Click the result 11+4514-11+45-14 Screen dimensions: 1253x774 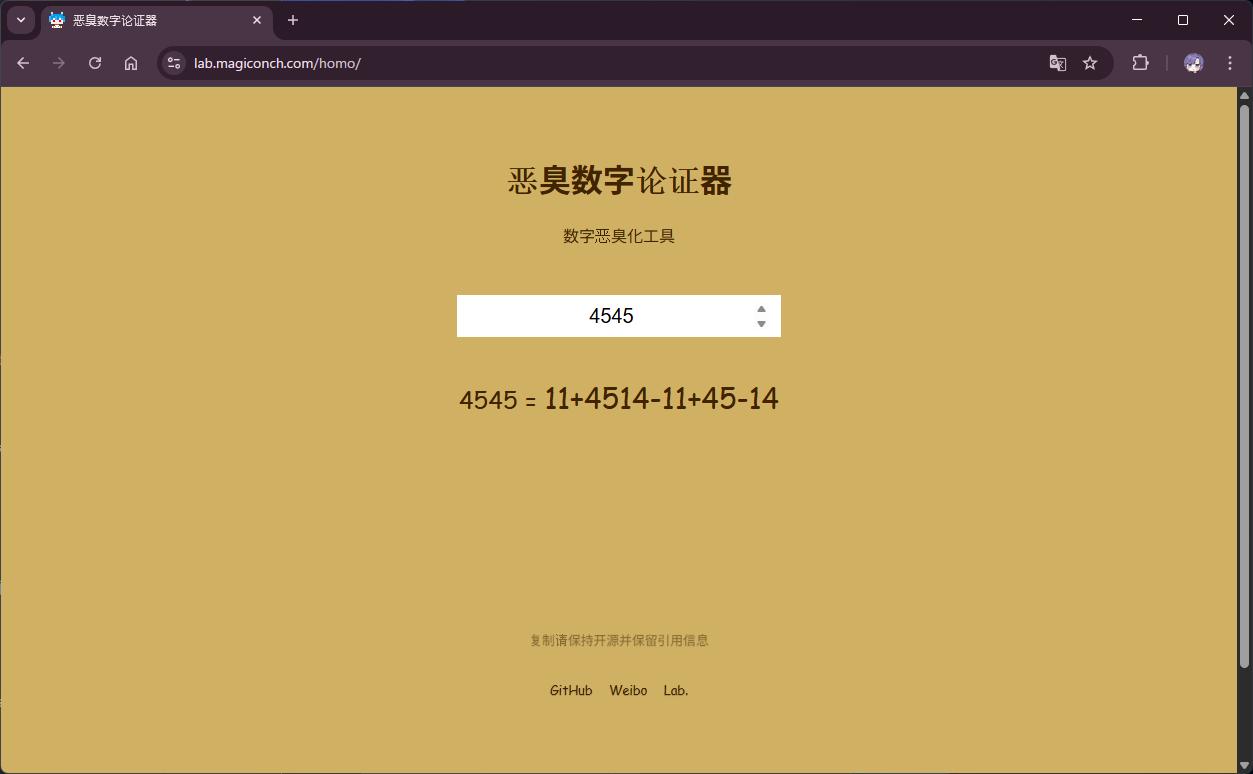click(x=661, y=399)
